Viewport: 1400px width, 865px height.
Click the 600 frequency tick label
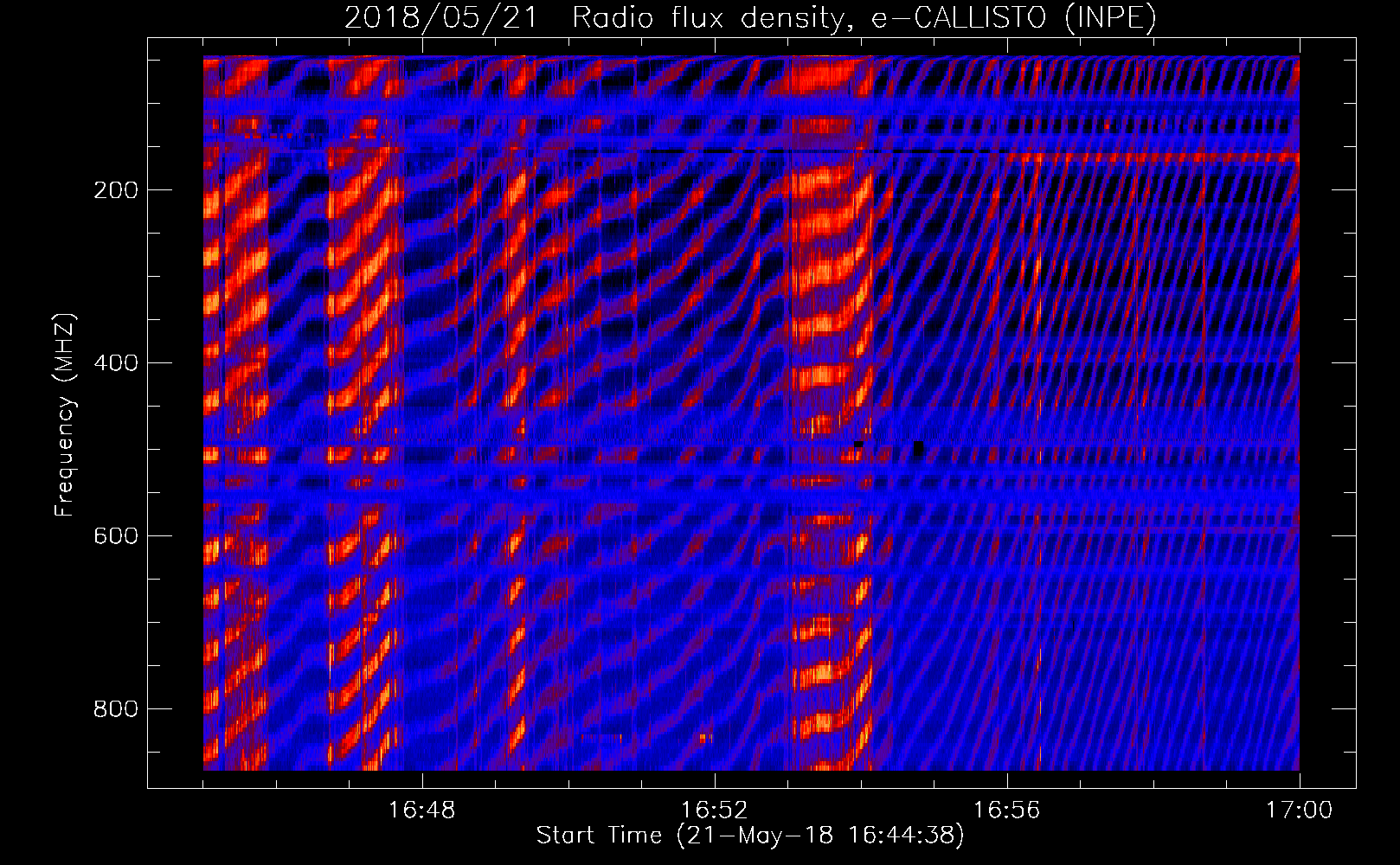[116, 536]
